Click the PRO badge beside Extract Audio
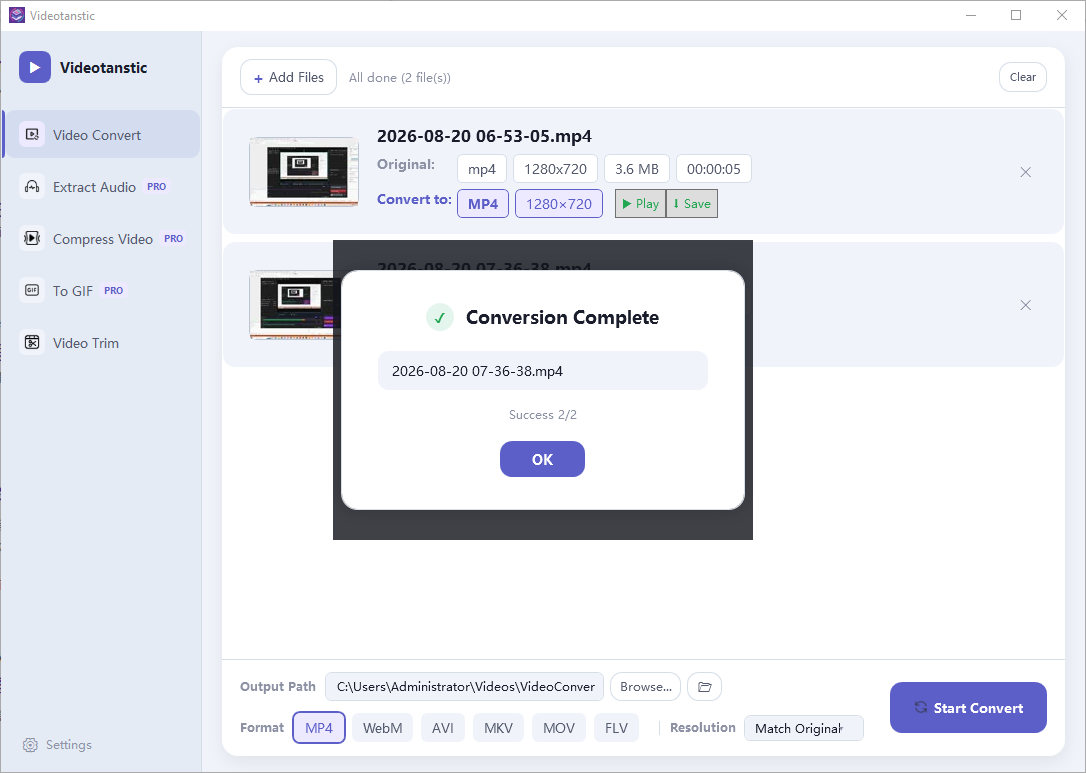The height and width of the screenshot is (773, 1086). (157, 186)
